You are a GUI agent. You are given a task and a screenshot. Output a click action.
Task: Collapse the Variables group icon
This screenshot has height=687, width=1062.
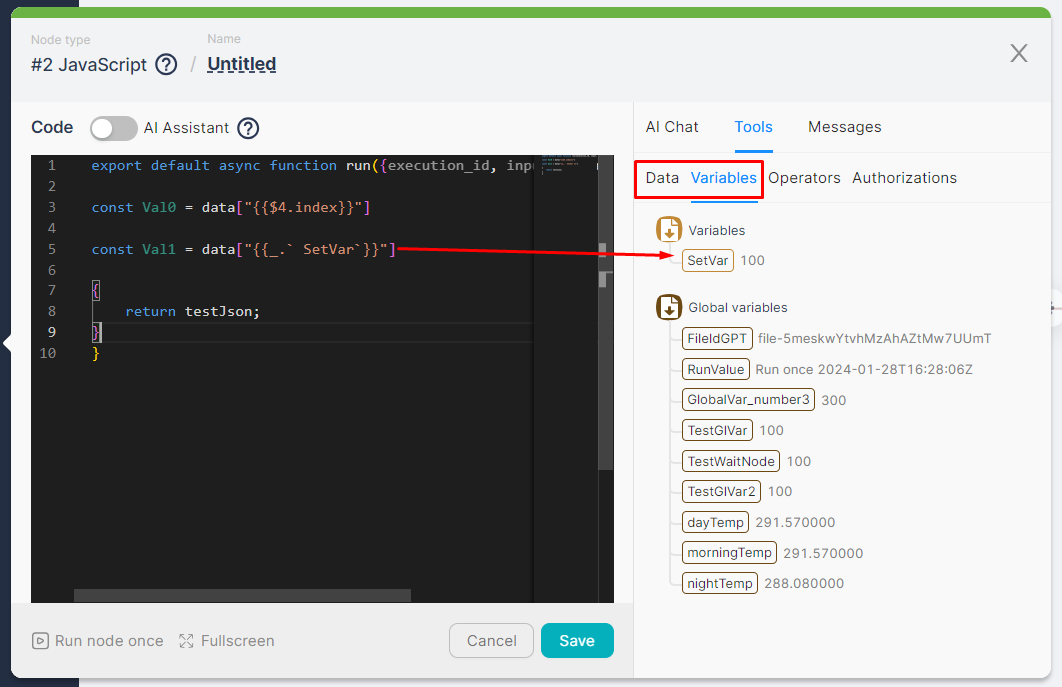pos(669,230)
